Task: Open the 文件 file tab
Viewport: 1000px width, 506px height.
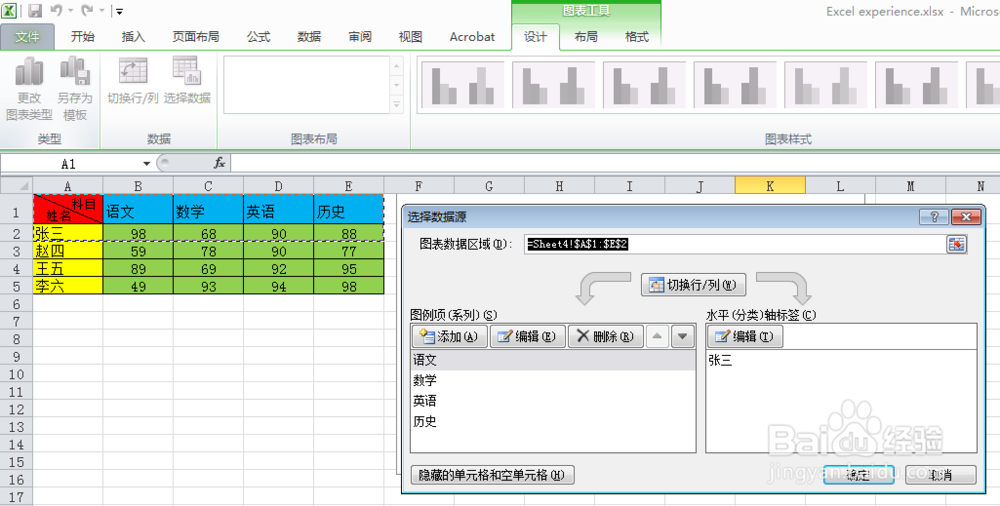Action: [x=27, y=37]
